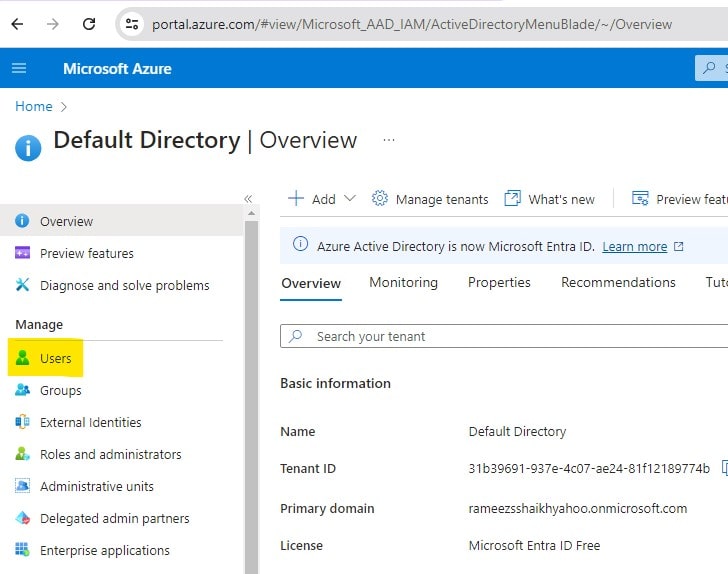Click the magnifier icon in tenant search

(x=295, y=336)
